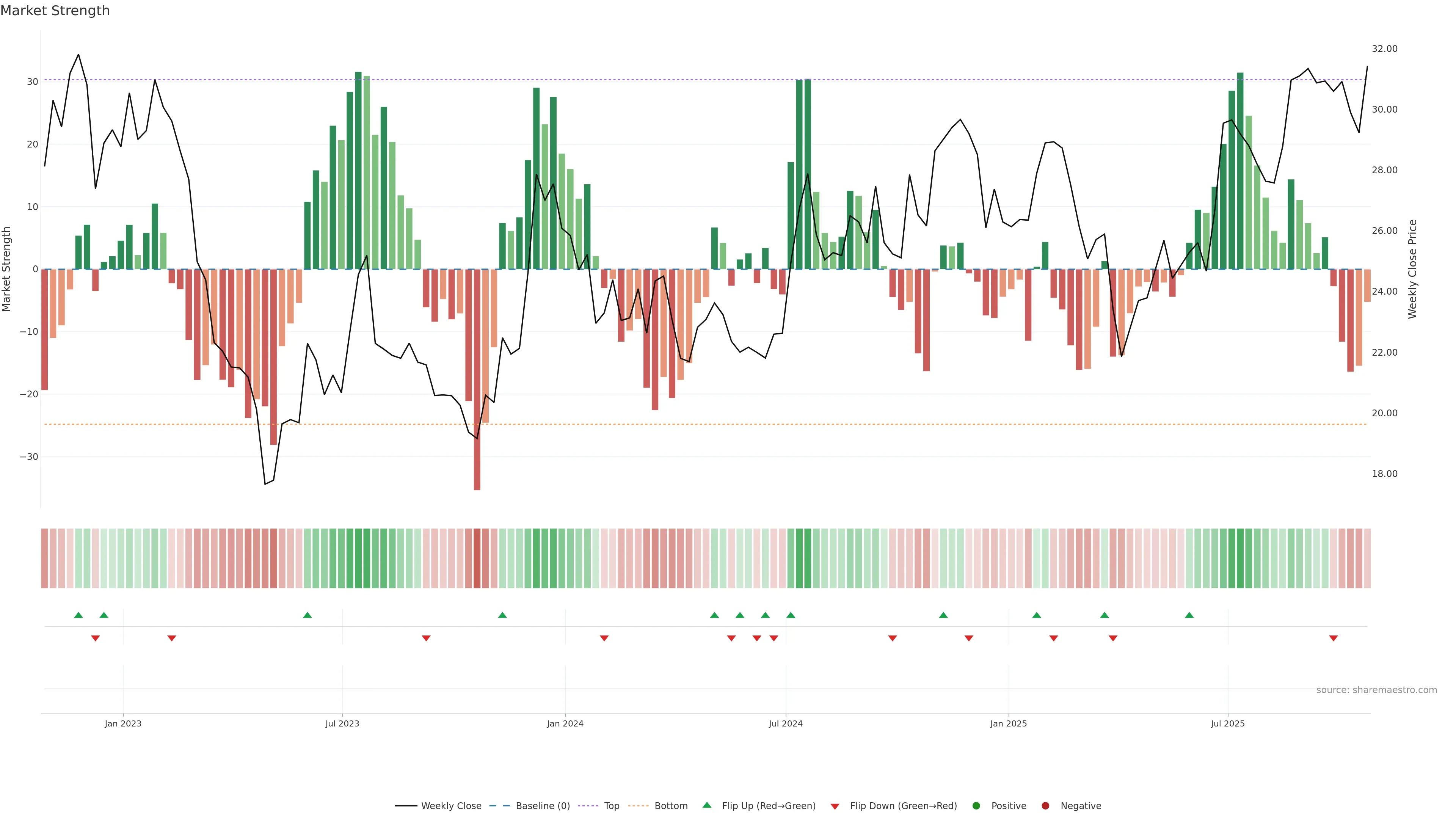Viewport: 1456px width, 819px height.
Task: Open the sharemaestro.com source link
Action: coord(1376,690)
